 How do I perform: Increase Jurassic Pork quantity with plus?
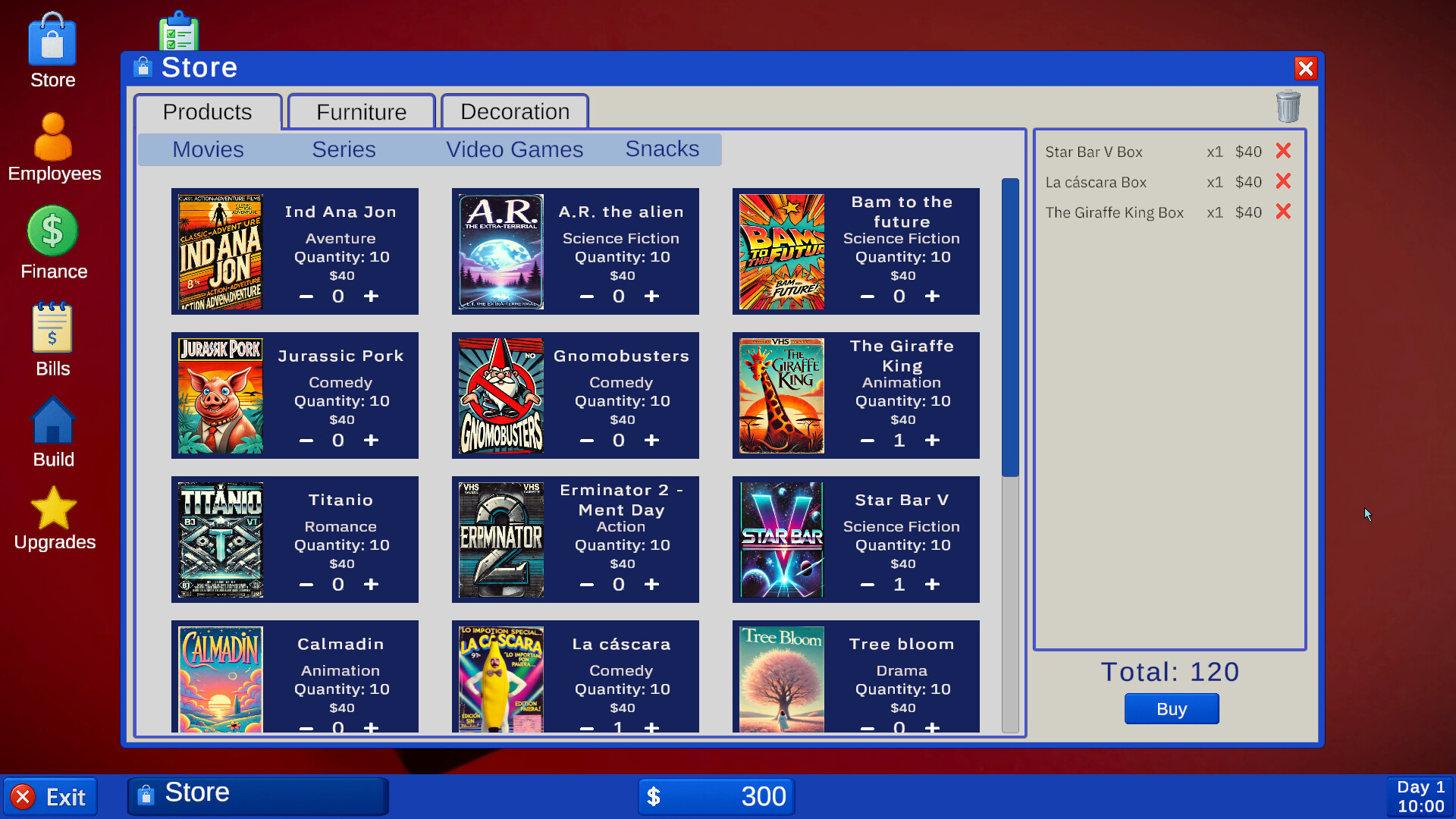pyautogui.click(x=372, y=440)
